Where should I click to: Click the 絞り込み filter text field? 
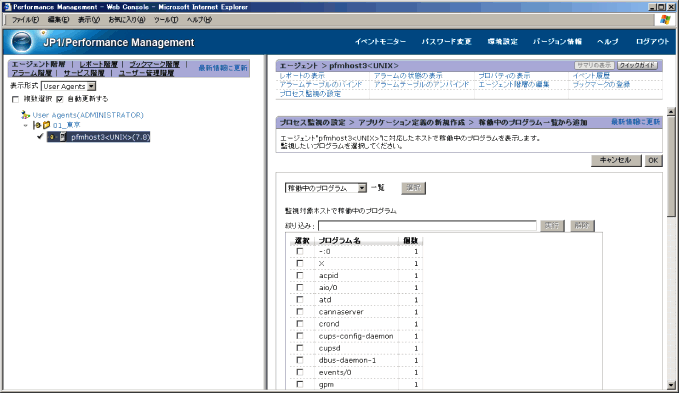(427, 225)
